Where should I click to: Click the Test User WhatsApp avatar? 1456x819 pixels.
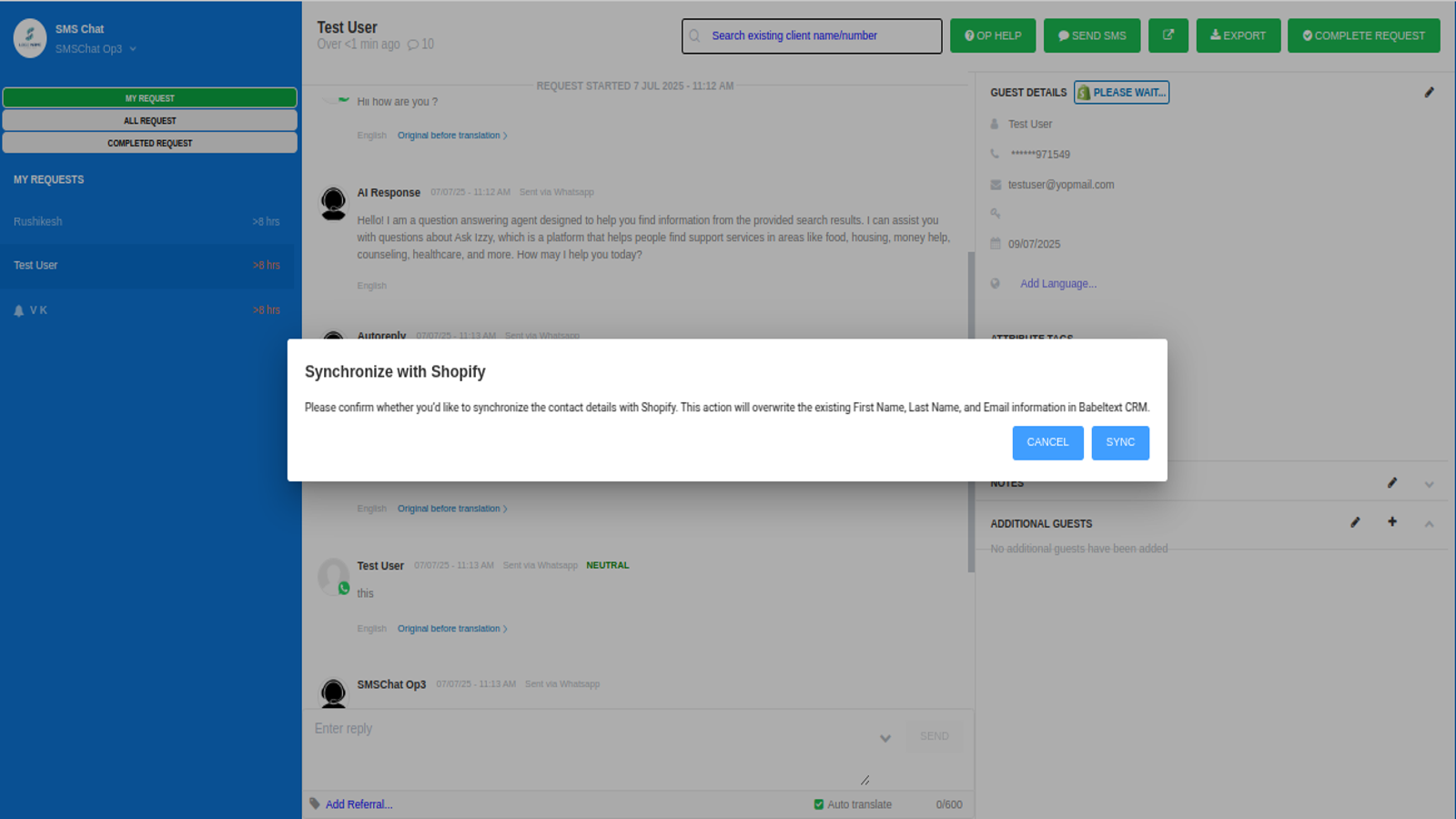[333, 578]
